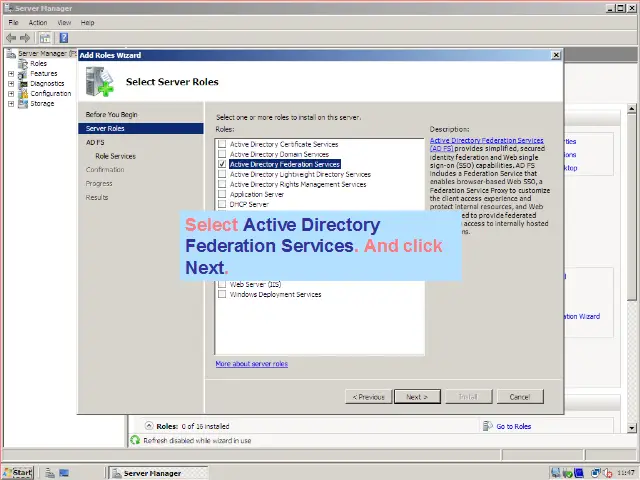Image resolution: width=640 pixels, height=480 pixels.
Task: Expand the Diagnostics tree node
Action: tap(11, 84)
